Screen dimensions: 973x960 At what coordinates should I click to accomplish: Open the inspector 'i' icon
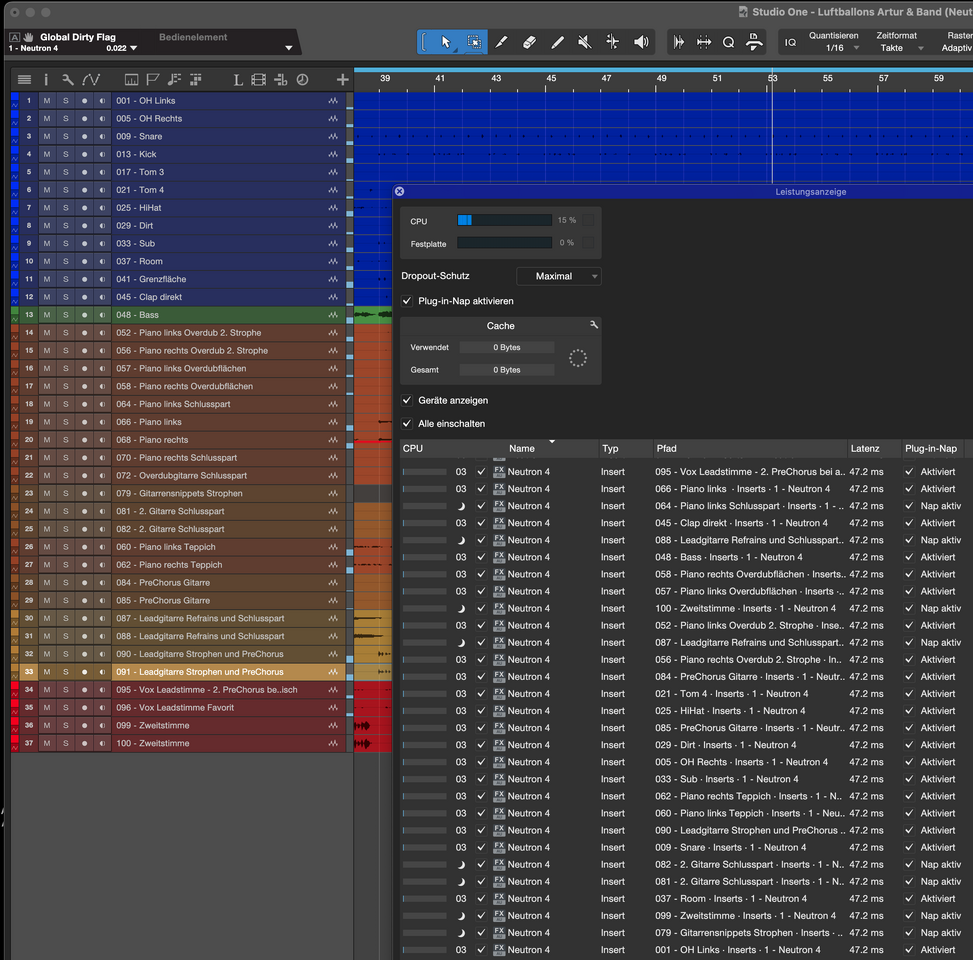tap(46, 79)
